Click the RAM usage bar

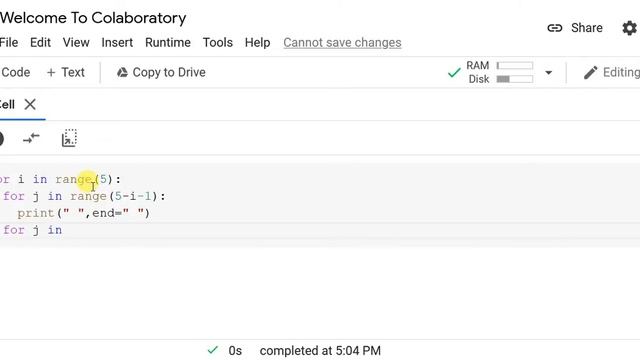pyautogui.click(x=514, y=65)
